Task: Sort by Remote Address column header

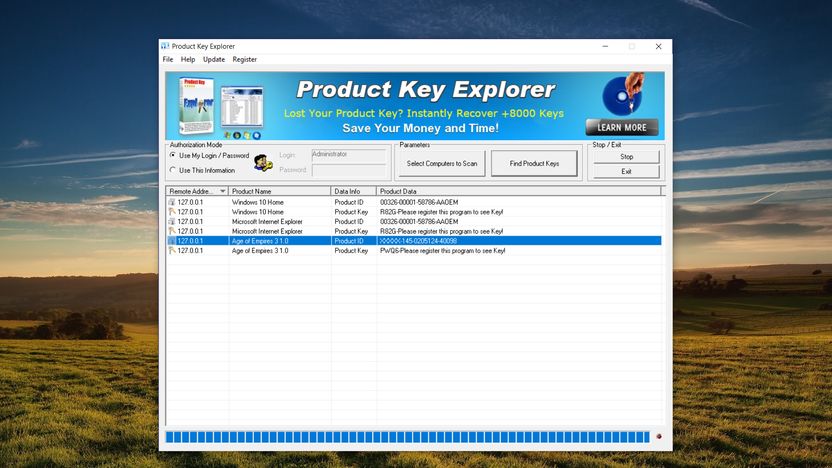Action: click(x=197, y=191)
